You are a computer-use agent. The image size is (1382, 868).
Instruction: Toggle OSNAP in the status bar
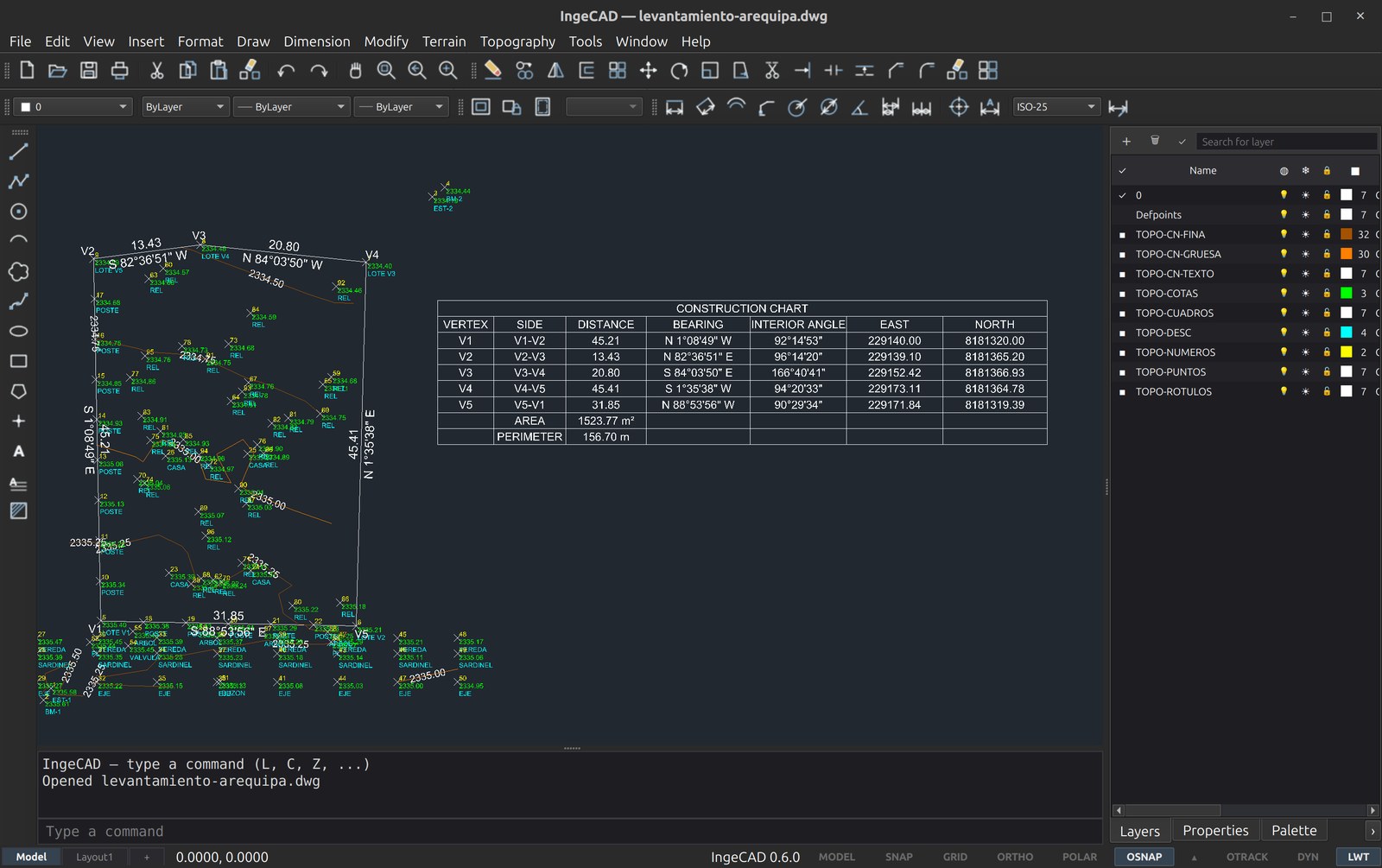pyautogui.click(x=1144, y=857)
